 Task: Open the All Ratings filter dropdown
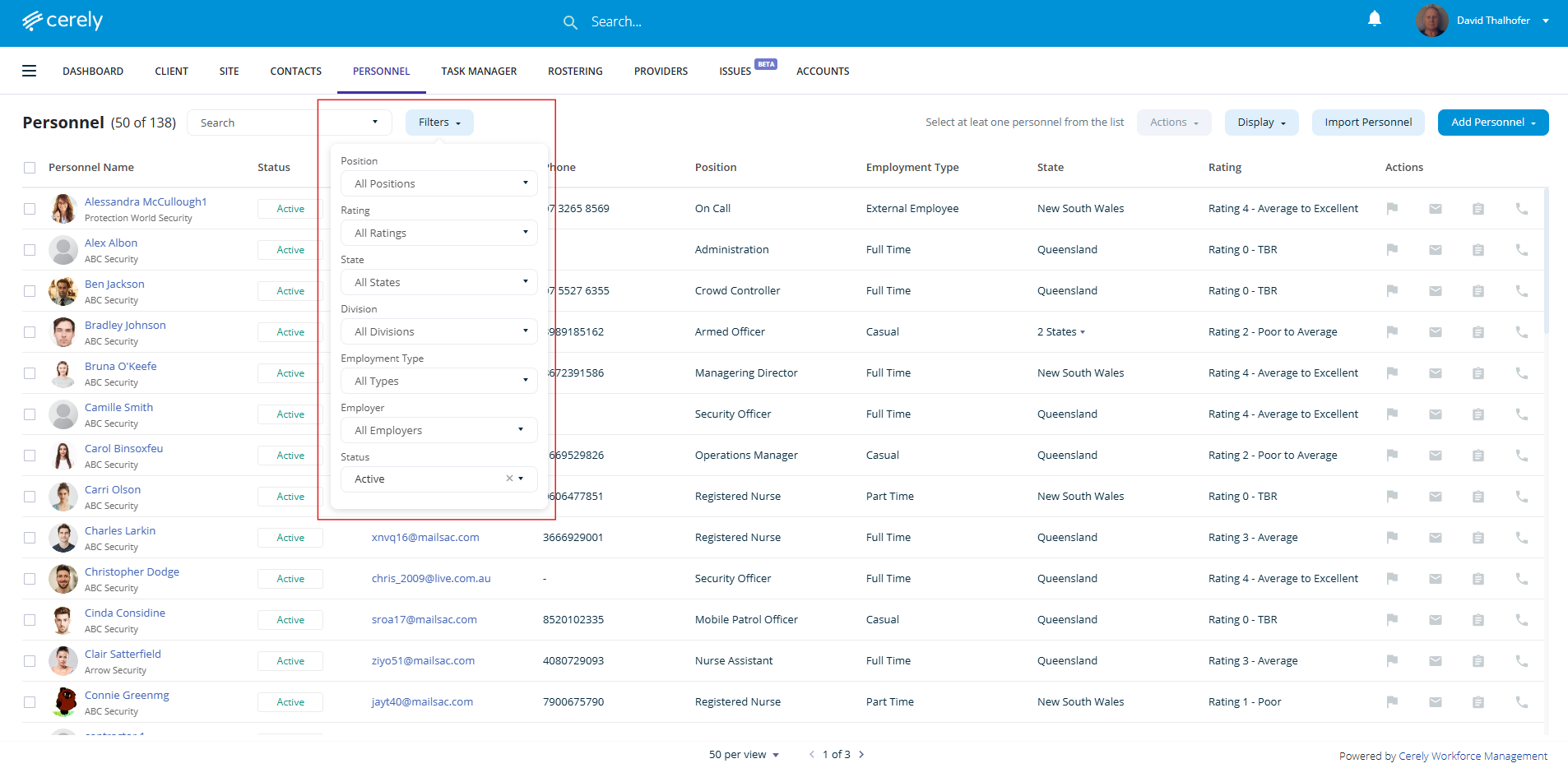click(x=439, y=233)
